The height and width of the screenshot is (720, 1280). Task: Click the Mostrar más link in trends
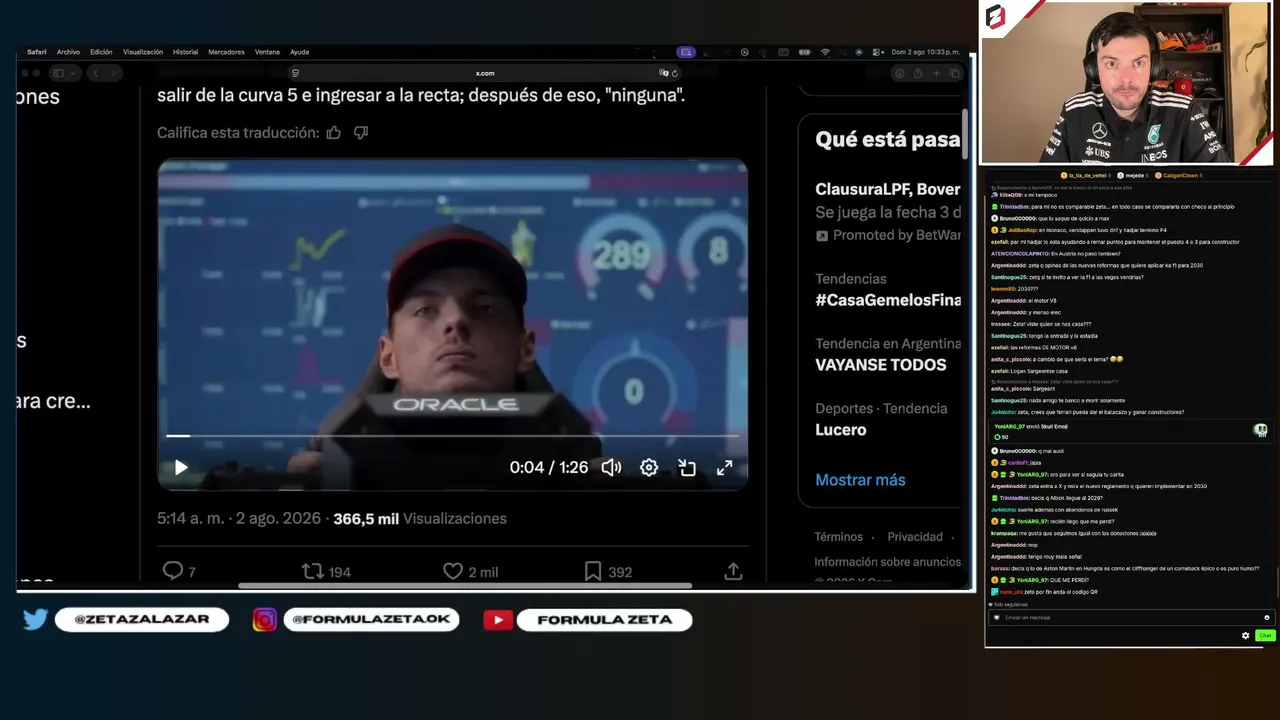pos(860,480)
